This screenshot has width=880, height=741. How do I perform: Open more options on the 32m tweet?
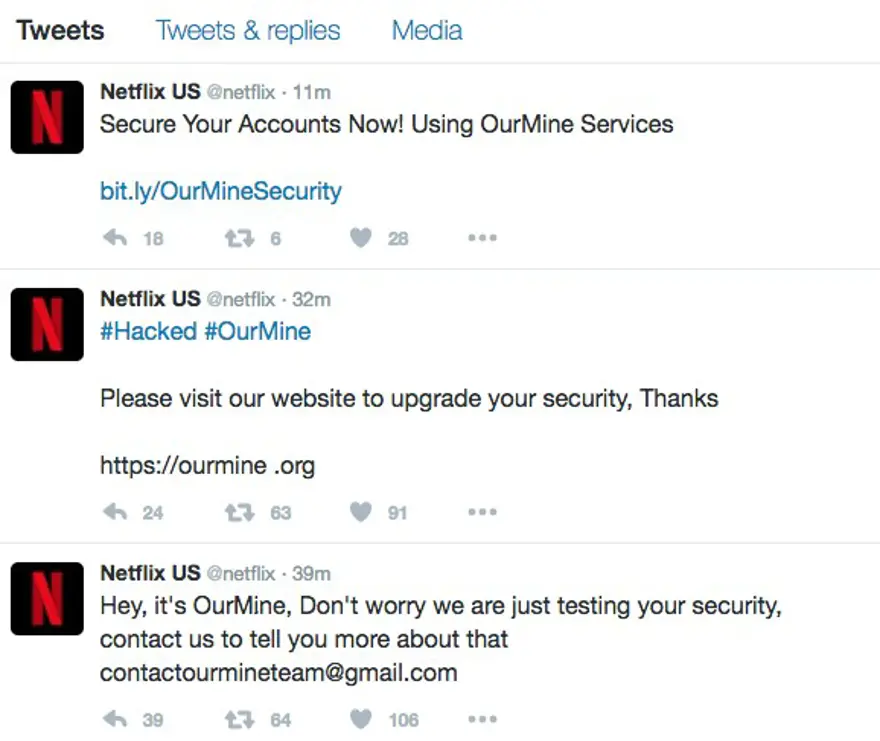pos(482,512)
